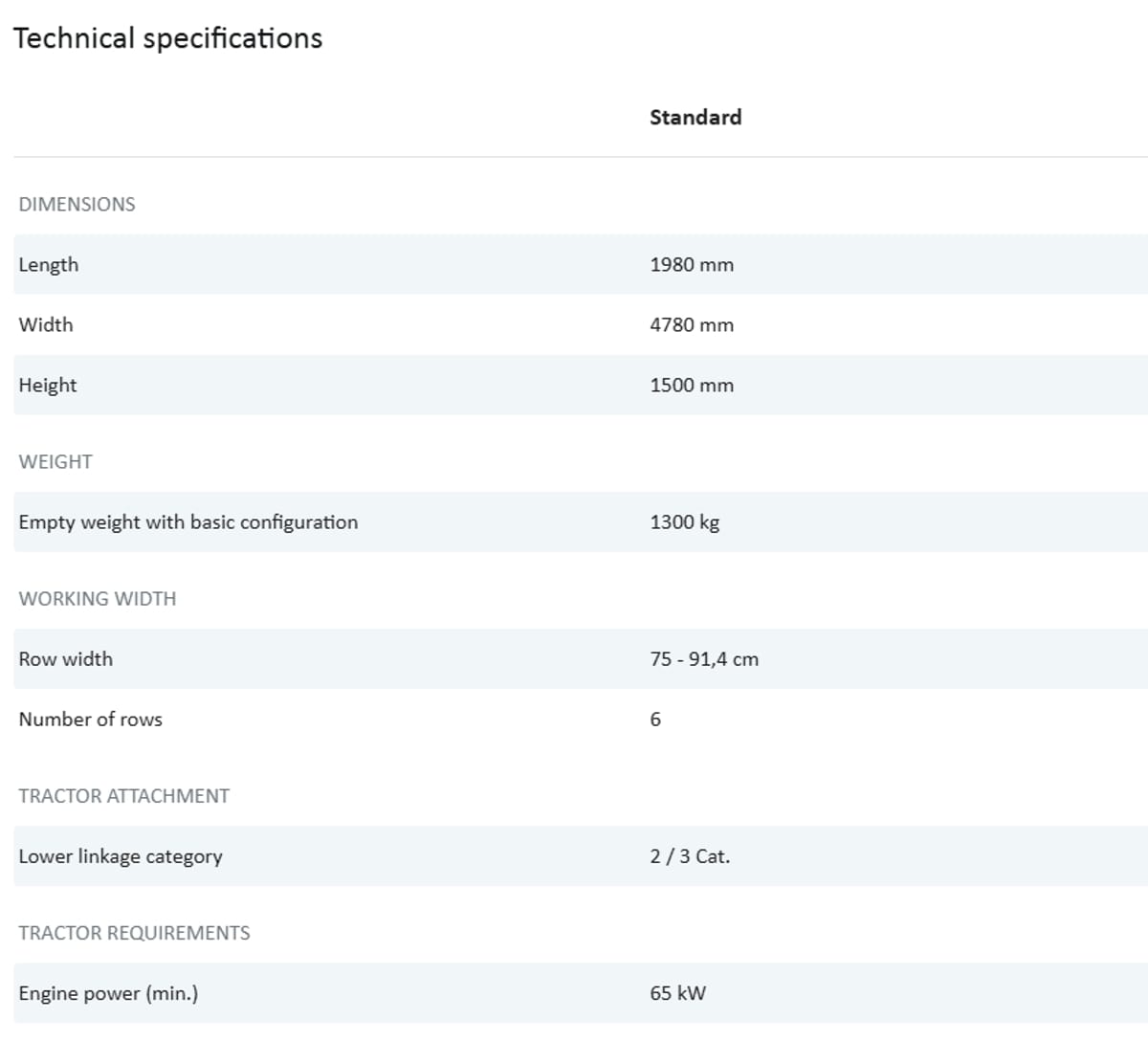Select Empty weight with basic configuration row

click(188, 521)
